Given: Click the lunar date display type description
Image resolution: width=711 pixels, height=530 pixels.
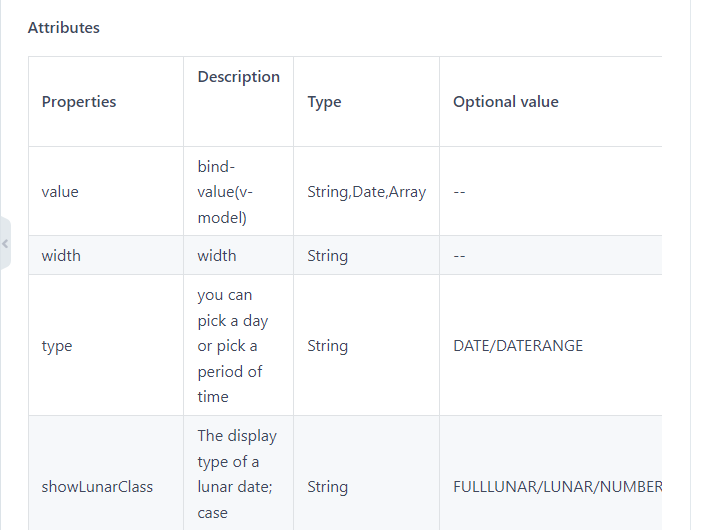Looking at the screenshot, I should point(236,475).
